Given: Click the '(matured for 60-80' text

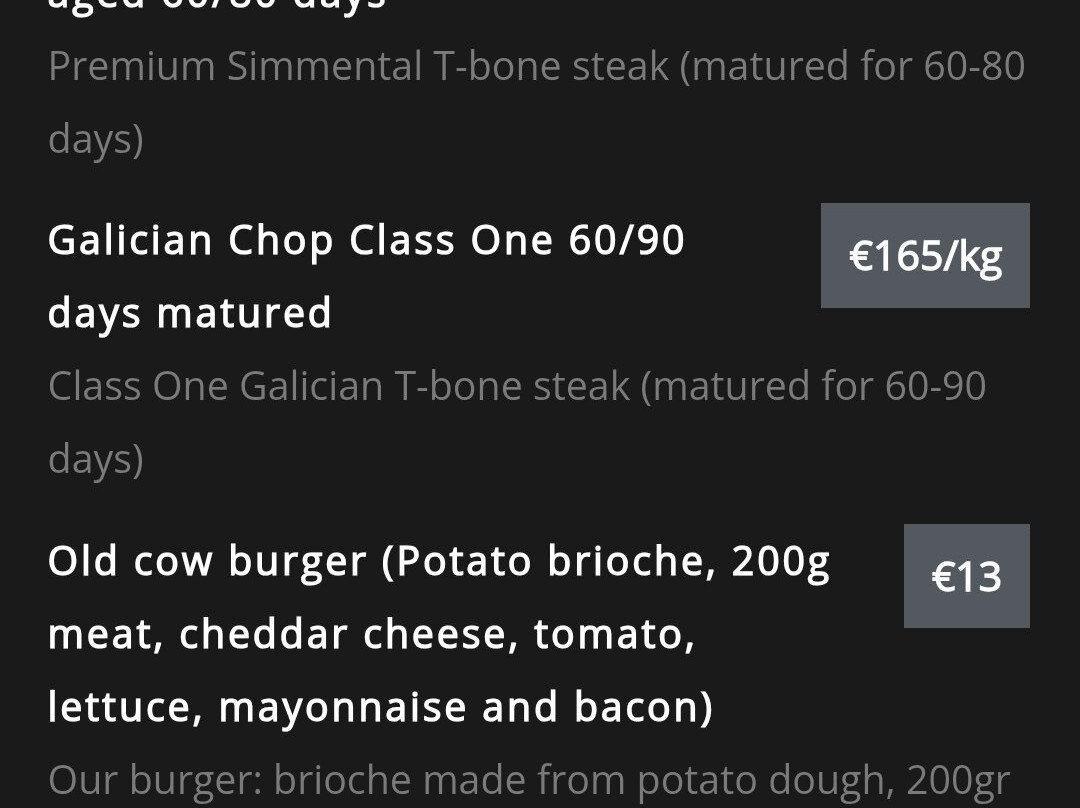Looking at the screenshot, I should coord(853,67).
